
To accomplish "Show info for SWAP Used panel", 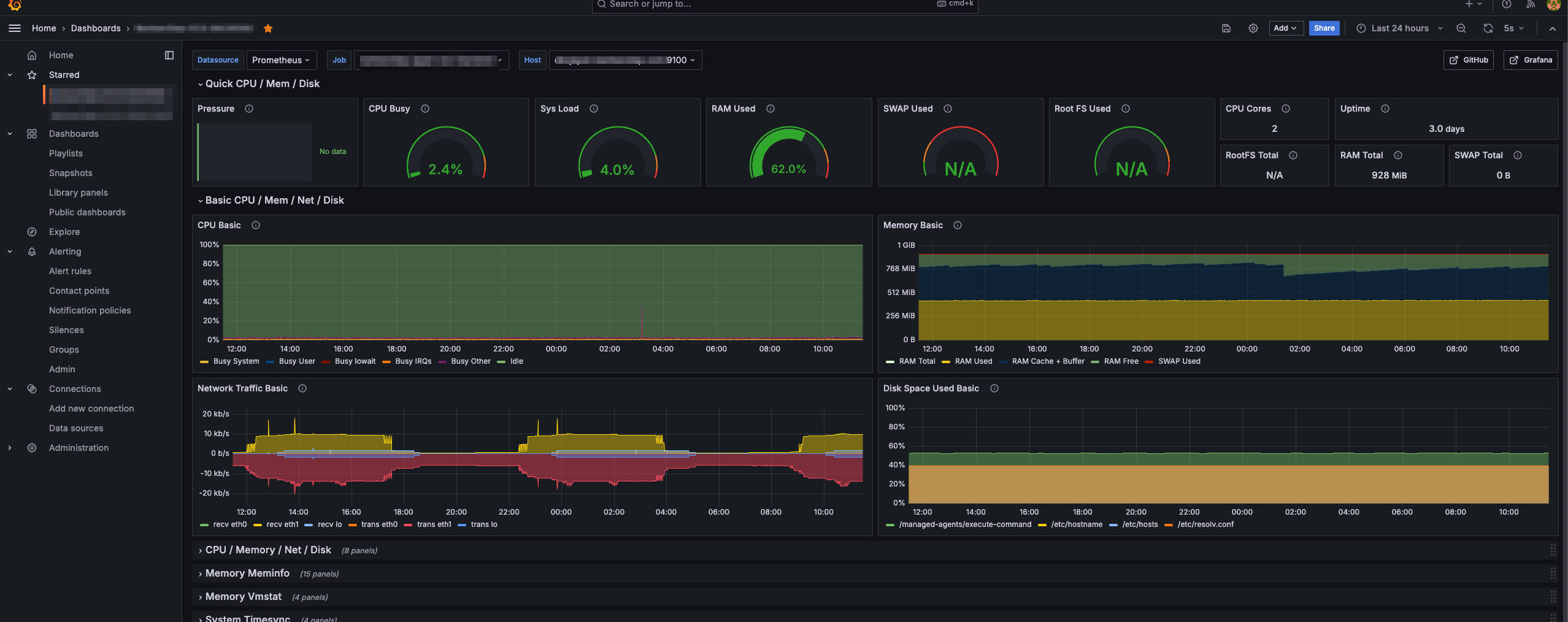I will [948, 109].
